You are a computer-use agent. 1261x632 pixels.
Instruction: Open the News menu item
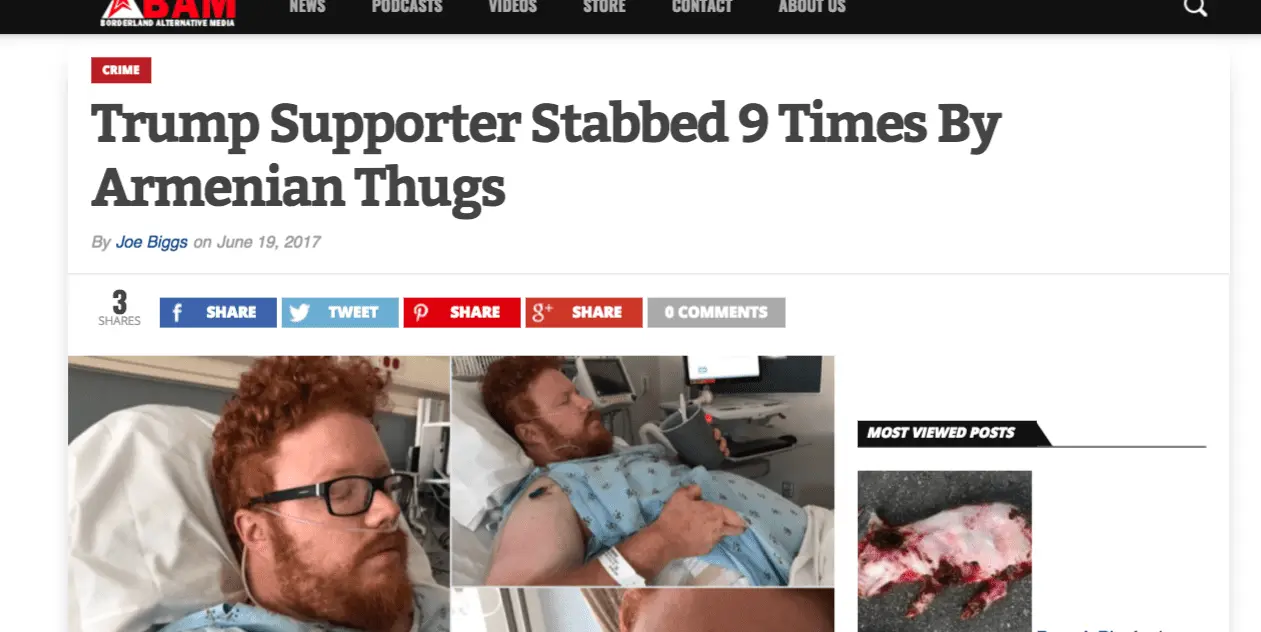pyautogui.click(x=307, y=7)
